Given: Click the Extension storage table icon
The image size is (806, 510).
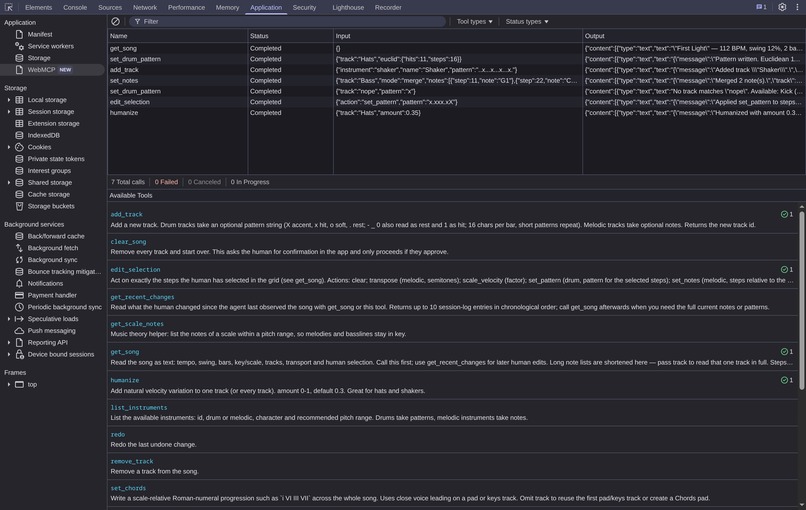Looking at the screenshot, I should [19, 123].
